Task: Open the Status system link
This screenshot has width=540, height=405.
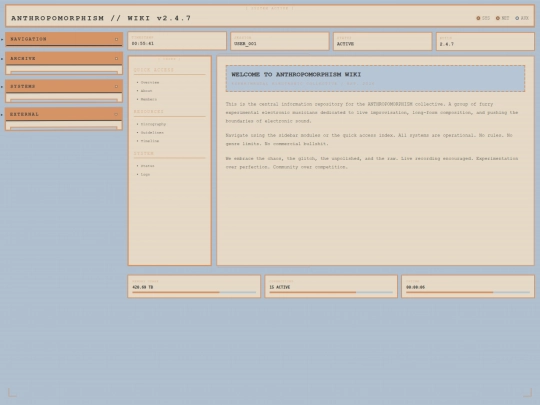Action: [147, 166]
